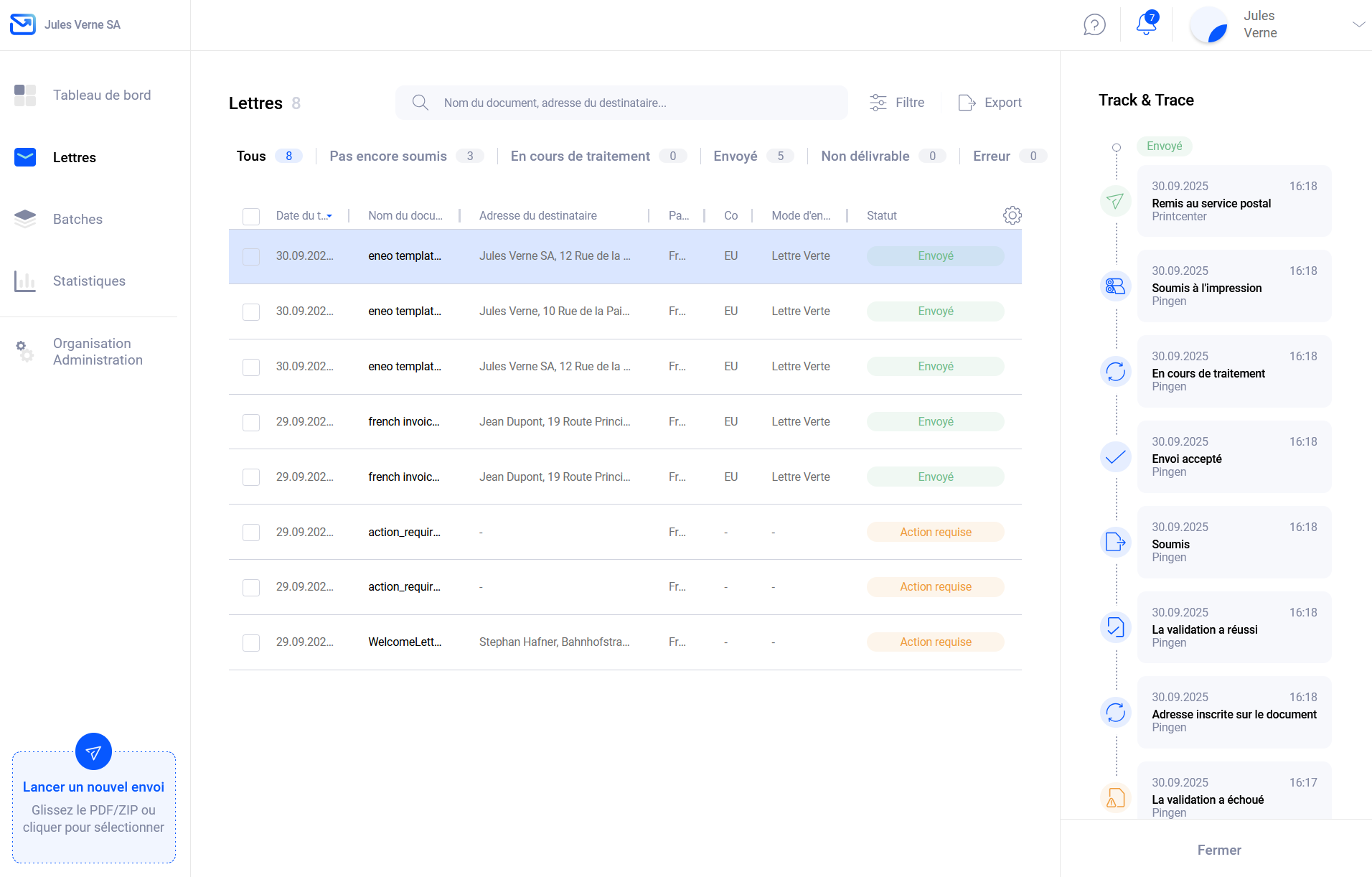Open notifications bell with 7 badge
The height and width of the screenshot is (877, 1372).
tap(1146, 24)
